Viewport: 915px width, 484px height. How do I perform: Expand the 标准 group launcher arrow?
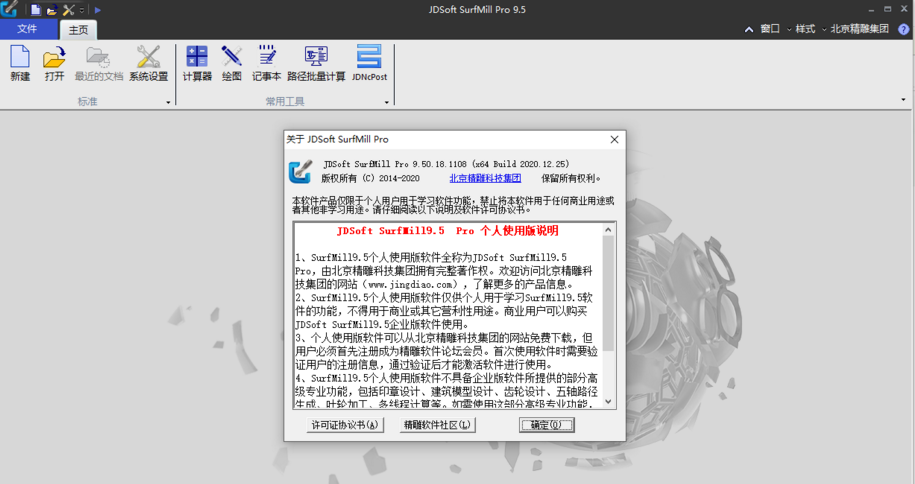click(x=168, y=102)
